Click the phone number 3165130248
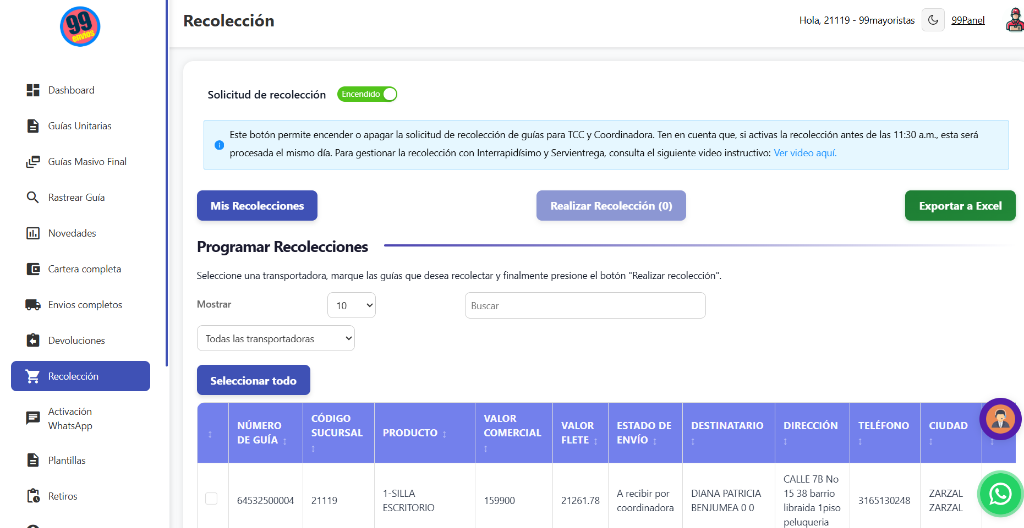 coord(885,501)
